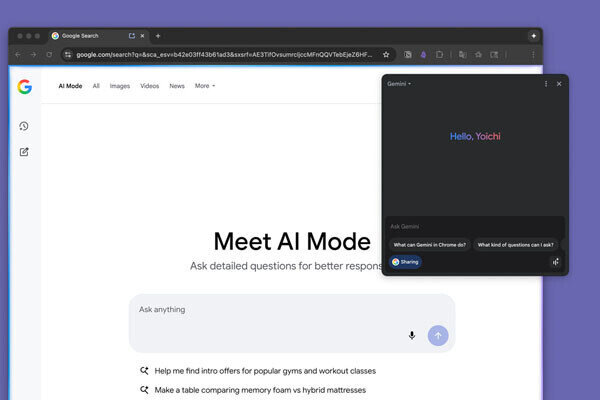Image resolution: width=600 pixels, height=400 pixels.
Task: Bookmark this page with the star icon
Action: (386, 55)
